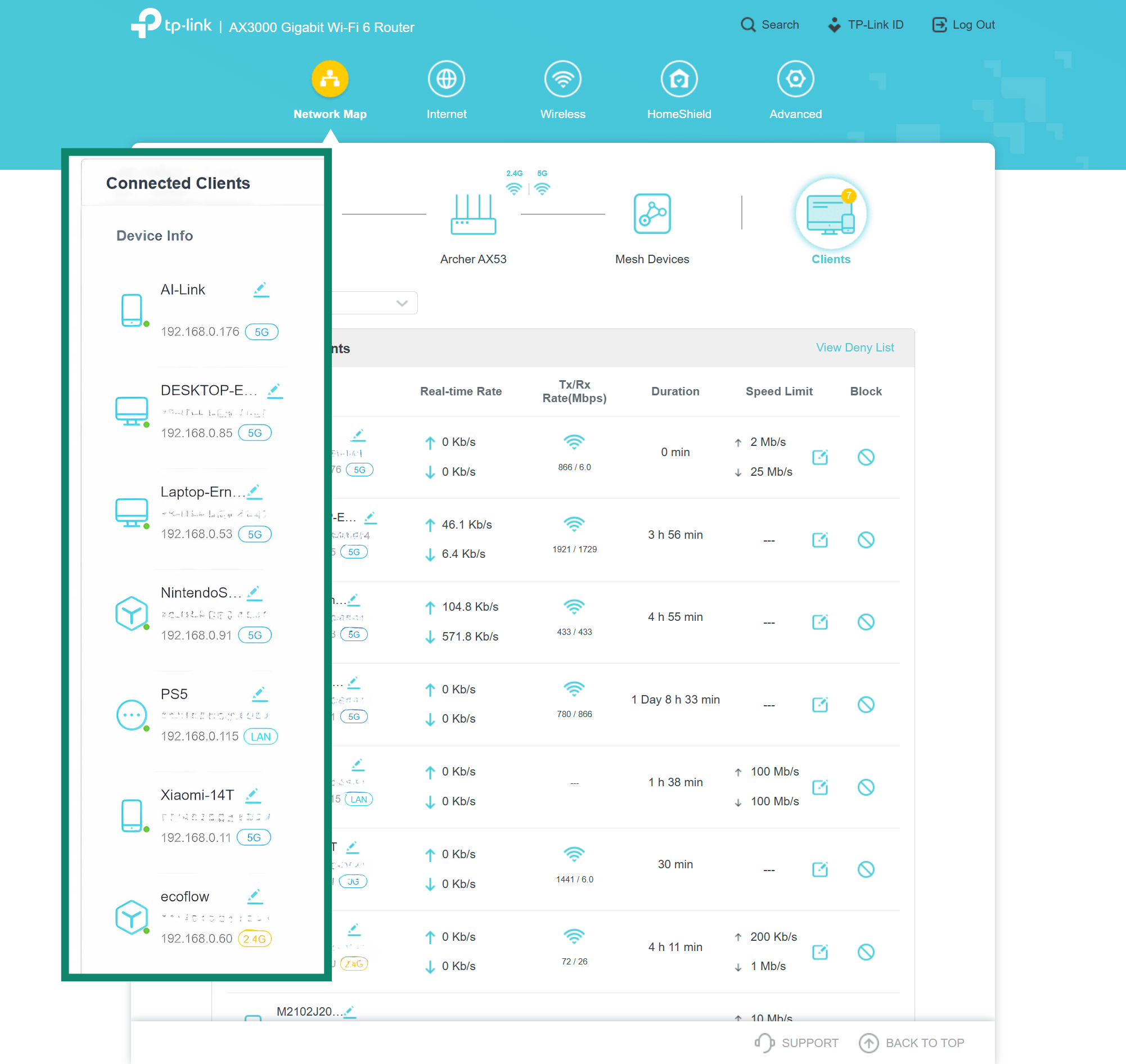Image resolution: width=1126 pixels, height=1064 pixels.
Task: Click the Clients device group icon
Action: pos(830,213)
